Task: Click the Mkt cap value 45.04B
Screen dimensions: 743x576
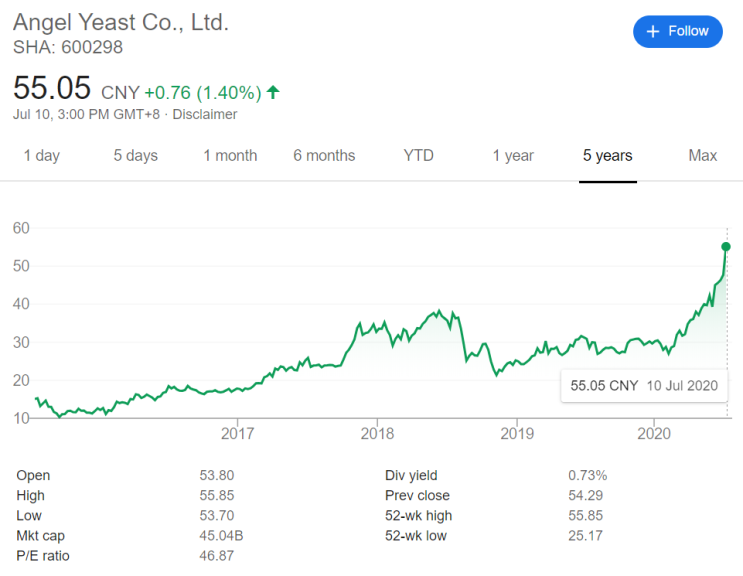Action: click(221, 535)
